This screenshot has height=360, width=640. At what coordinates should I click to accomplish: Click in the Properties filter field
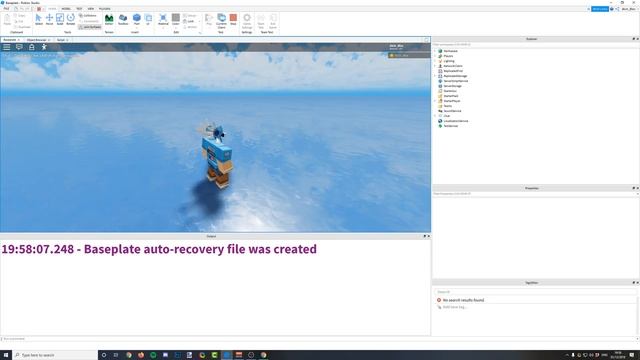click(x=535, y=193)
